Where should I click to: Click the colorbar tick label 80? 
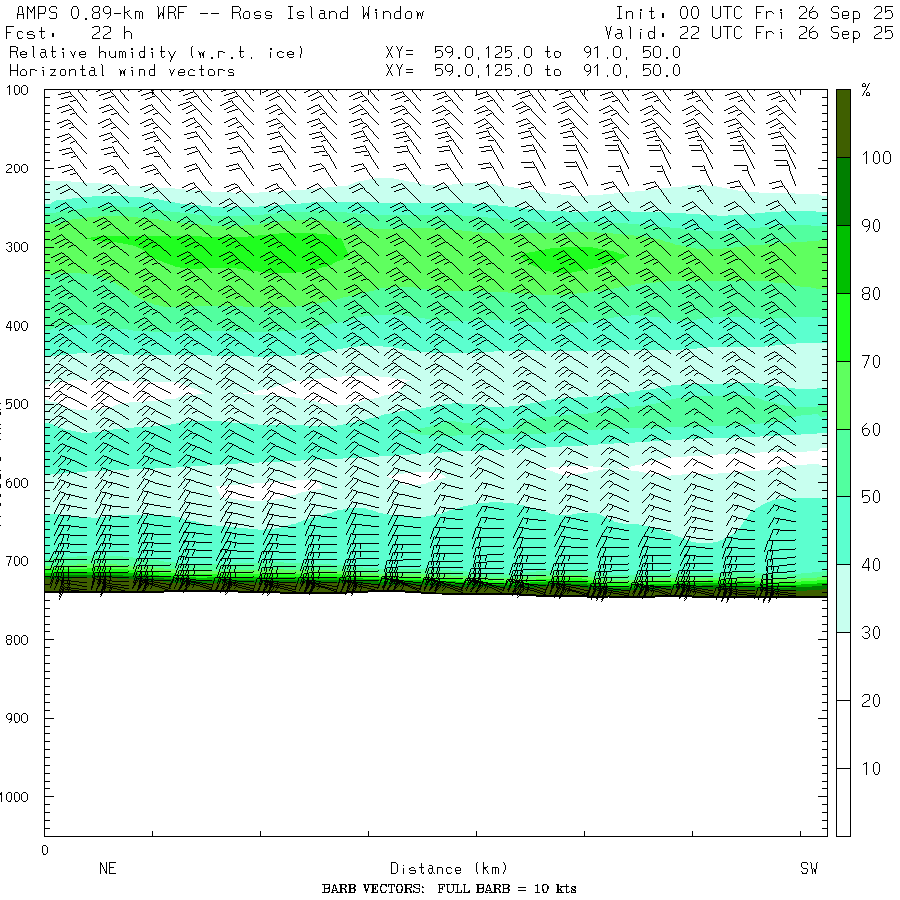point(871,293)
